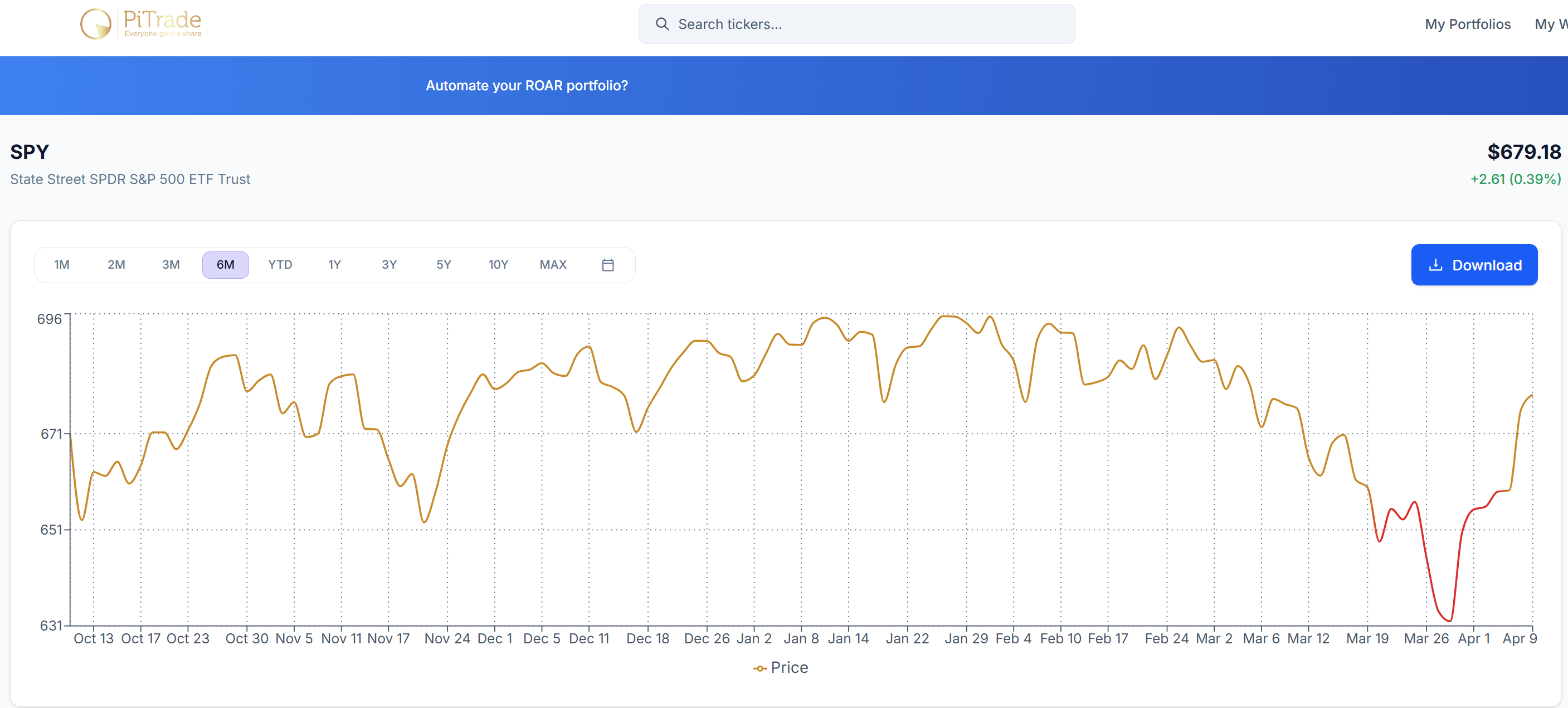Image resolution: width=1568 pixels, height=708 pixels.
Task: Toggle the Price series in legend
Action: (780, 668)
